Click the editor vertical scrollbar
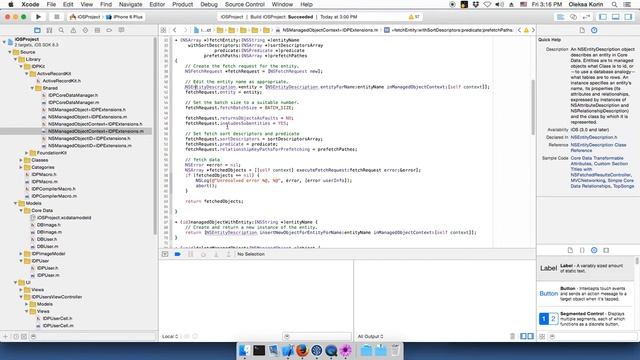The image size is (640, 360). (533, 107)
